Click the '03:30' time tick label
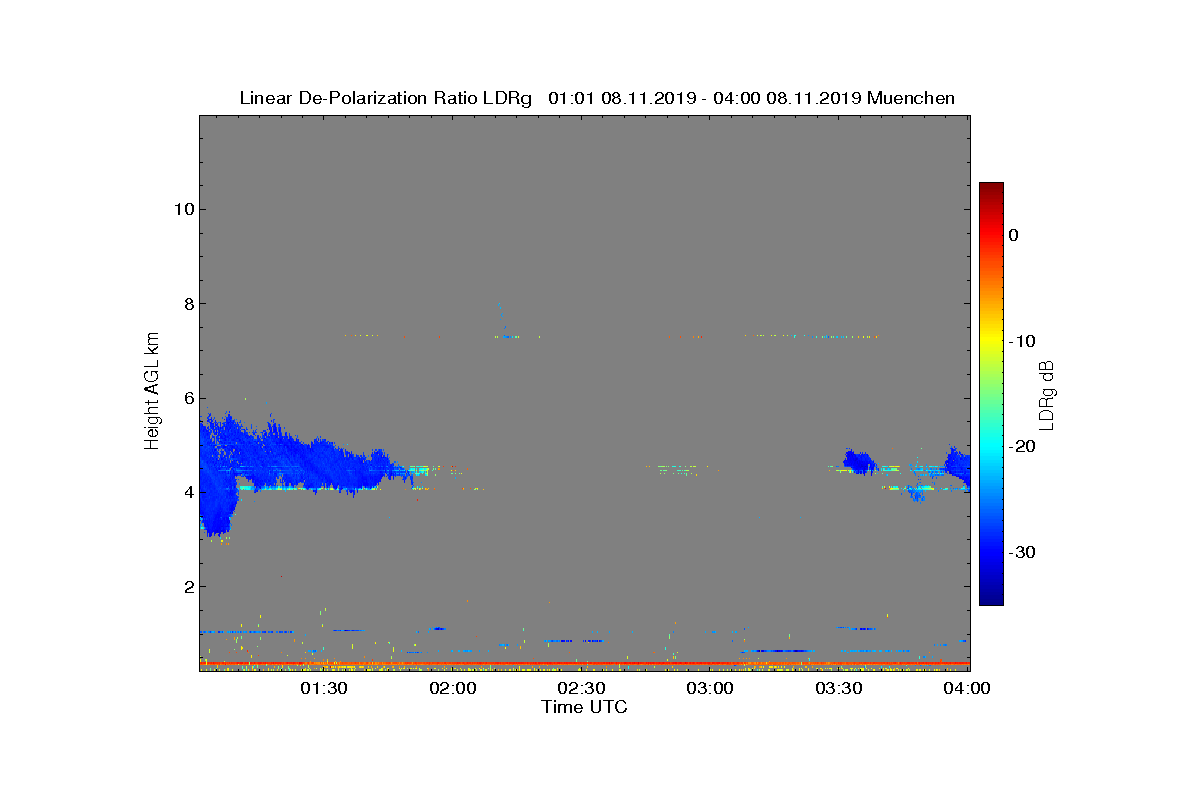The height and width of the screenshot is (800, 1200). click(x=839, y=689)
